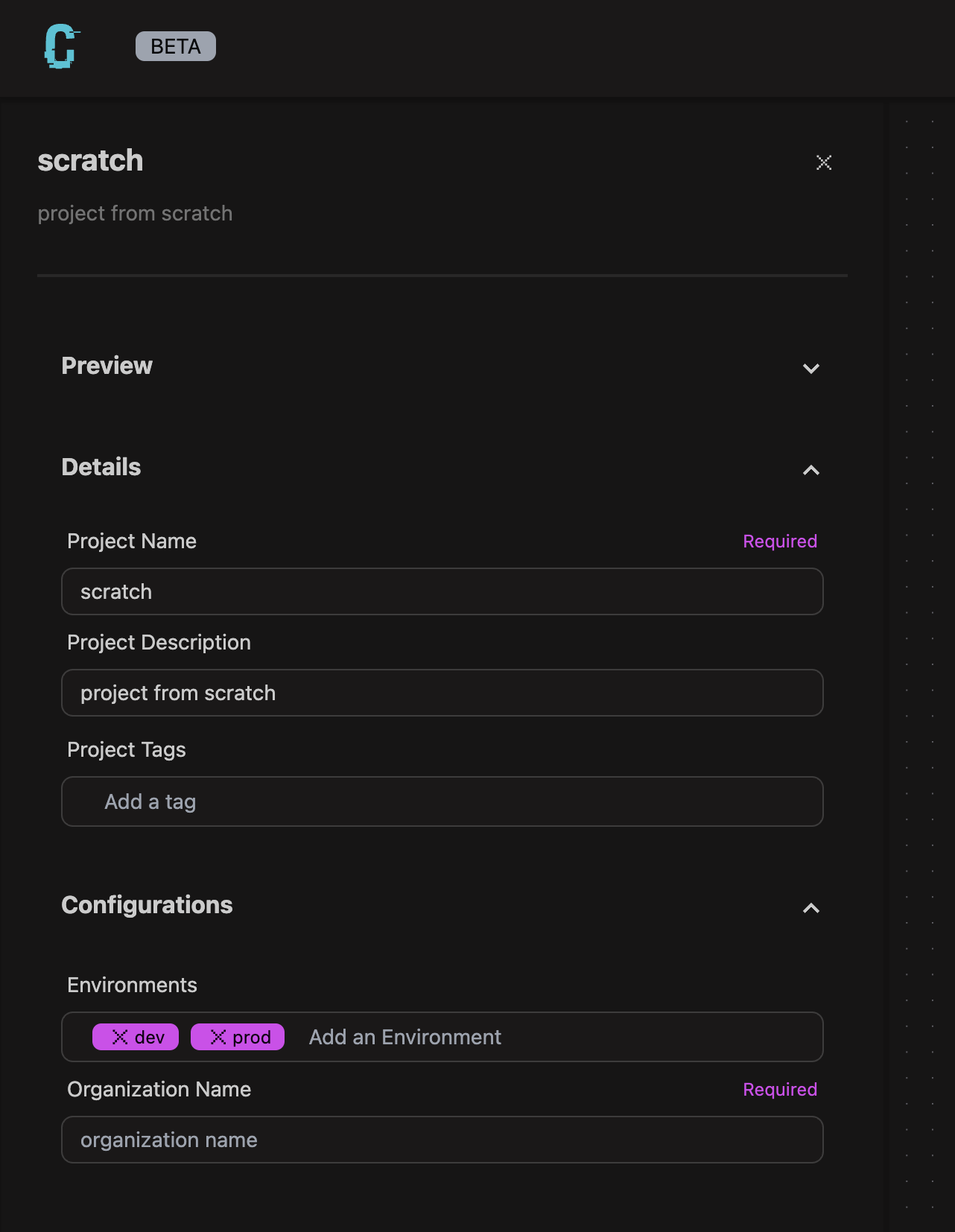Screen dimensions: 955x1232
Task: Focus the Organization Name input field
Action: coord(442,1140)
